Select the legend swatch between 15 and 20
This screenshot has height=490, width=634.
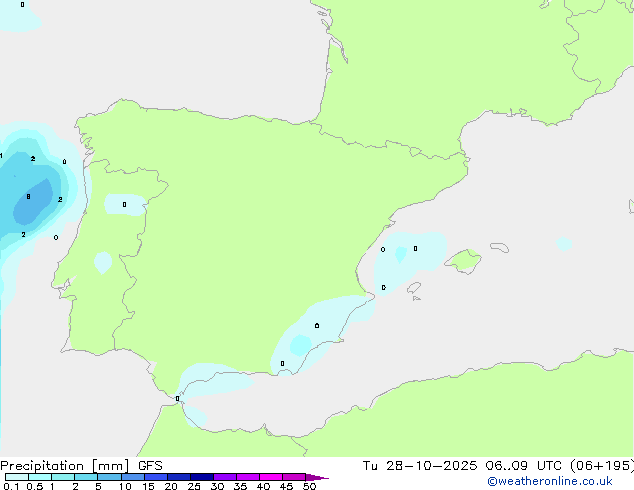tap(156, 477)
